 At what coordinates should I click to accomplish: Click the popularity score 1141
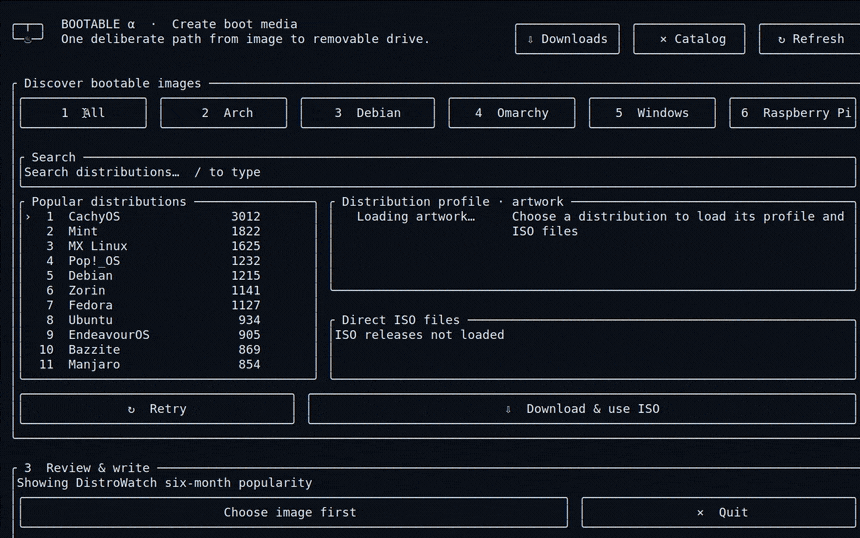(246, 291)
